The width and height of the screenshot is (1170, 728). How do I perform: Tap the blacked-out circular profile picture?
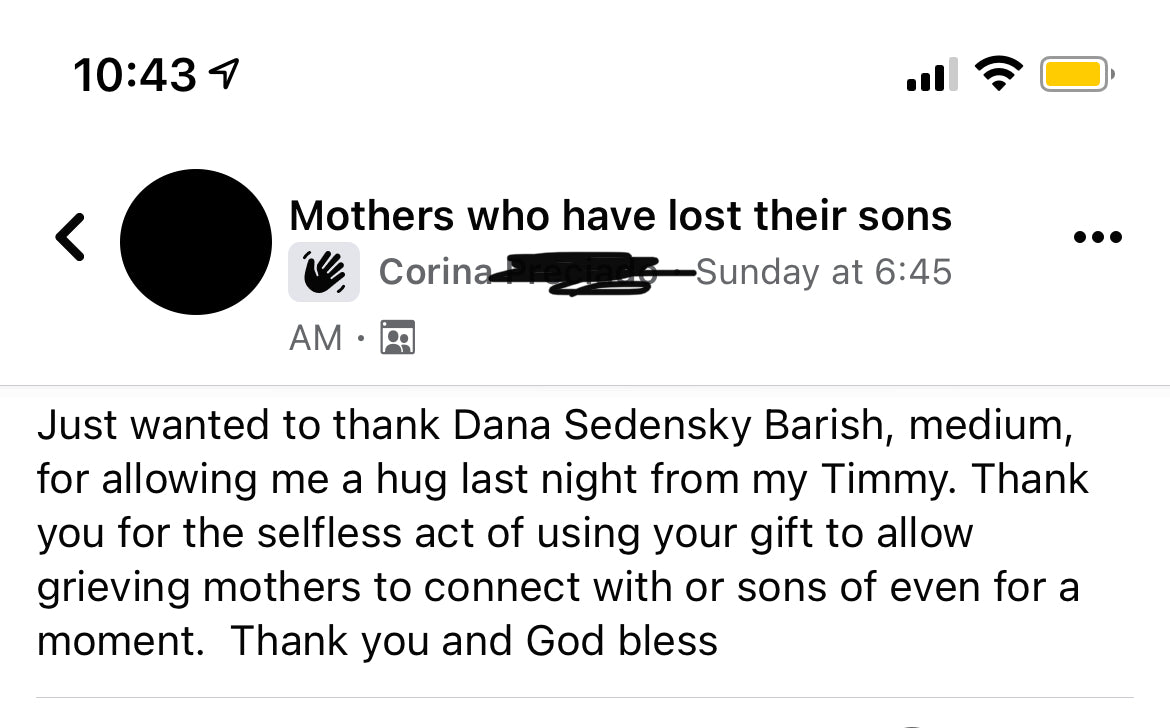click(196, 242)
